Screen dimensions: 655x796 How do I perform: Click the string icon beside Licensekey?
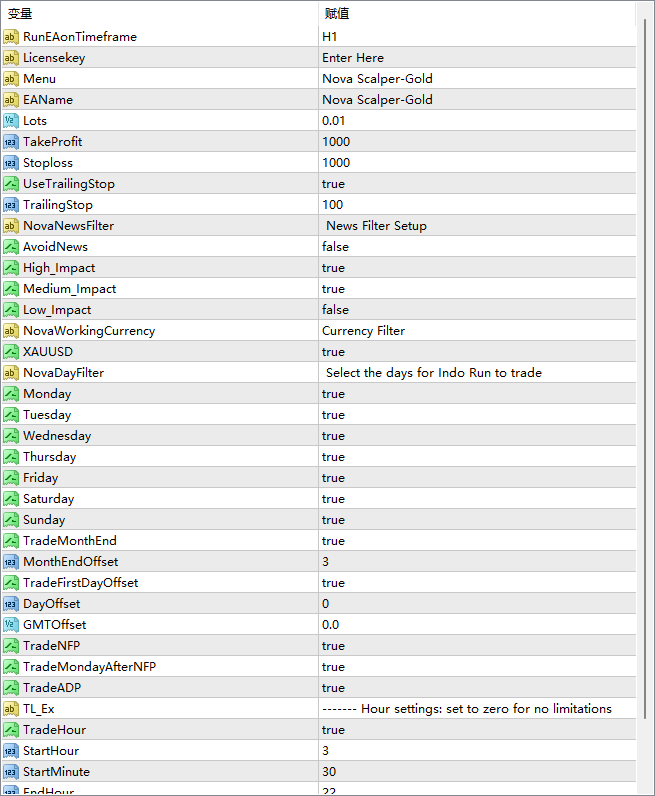11,58
